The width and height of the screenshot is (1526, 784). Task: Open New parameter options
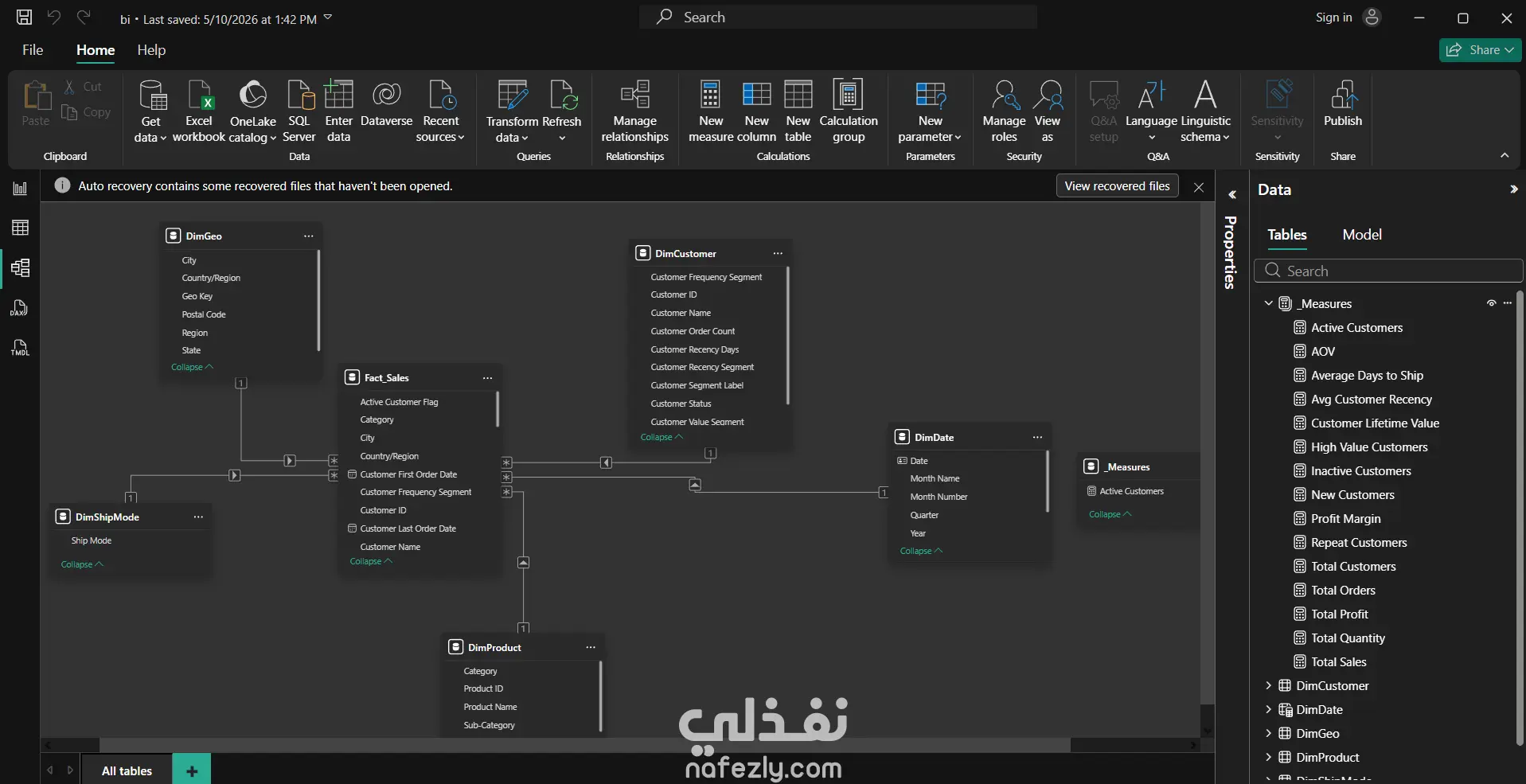pyautogui.click(x=930, y=111)
